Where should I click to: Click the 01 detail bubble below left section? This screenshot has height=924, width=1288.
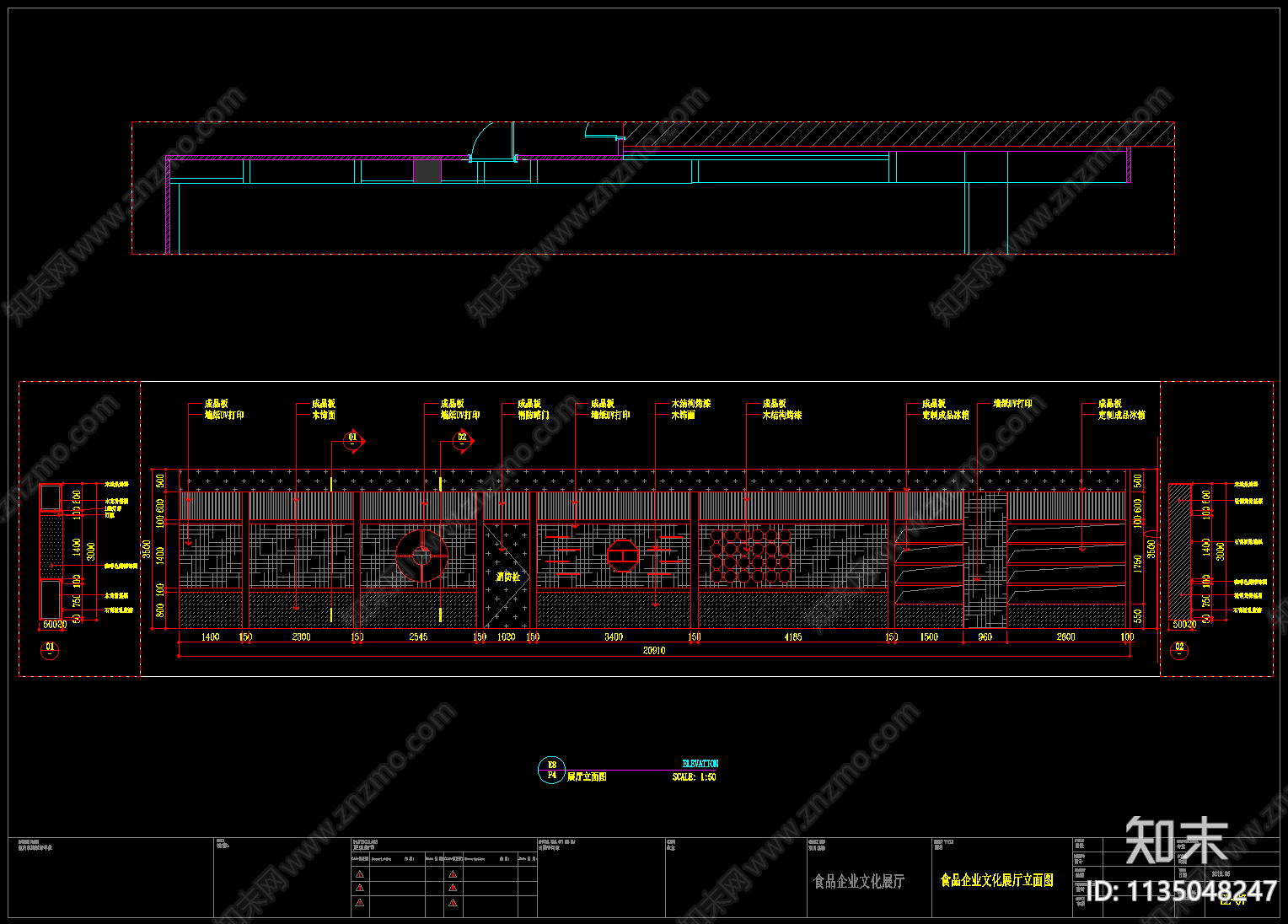click(50, 650)
